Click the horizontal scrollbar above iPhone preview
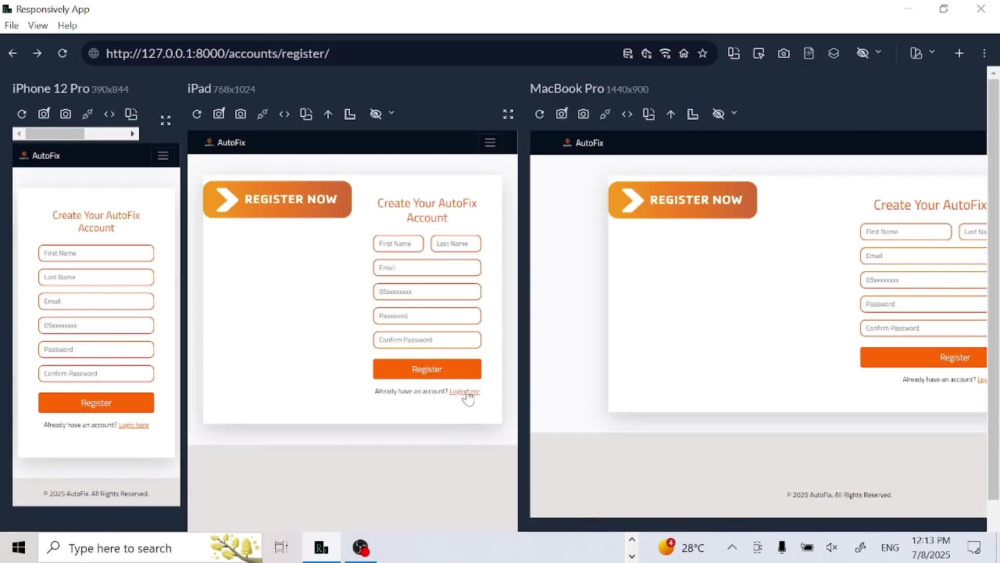The width and height of the screenshot is (1000, 563). [76, 134]
